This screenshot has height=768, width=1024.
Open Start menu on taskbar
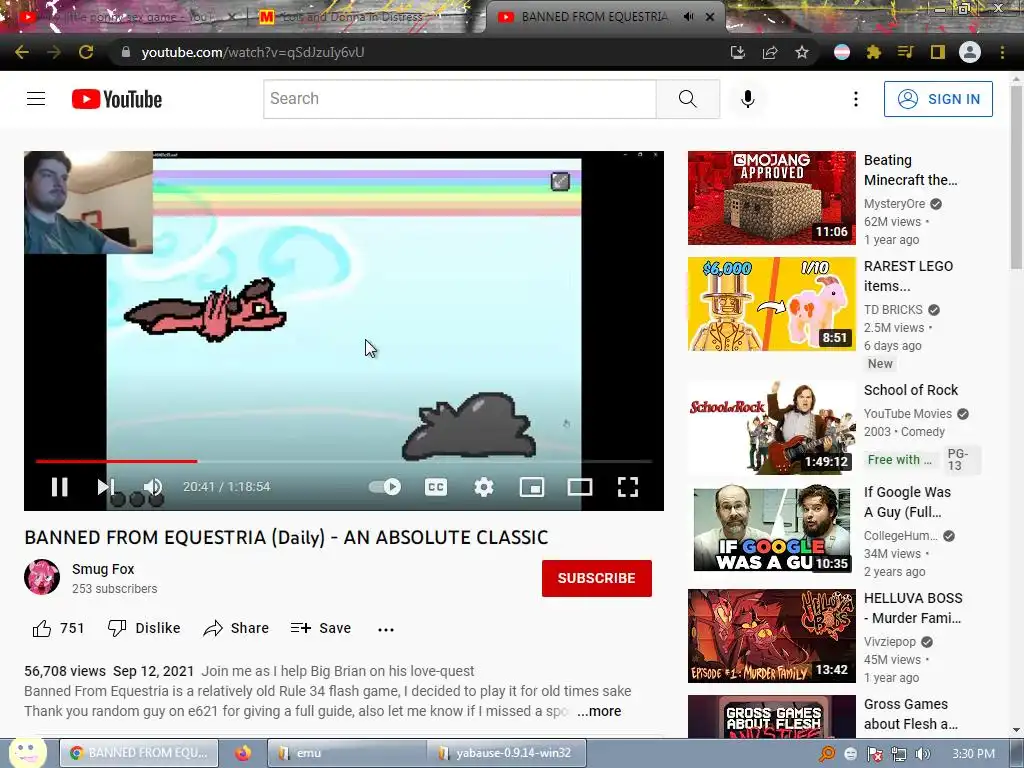click(x=26, y=753)
